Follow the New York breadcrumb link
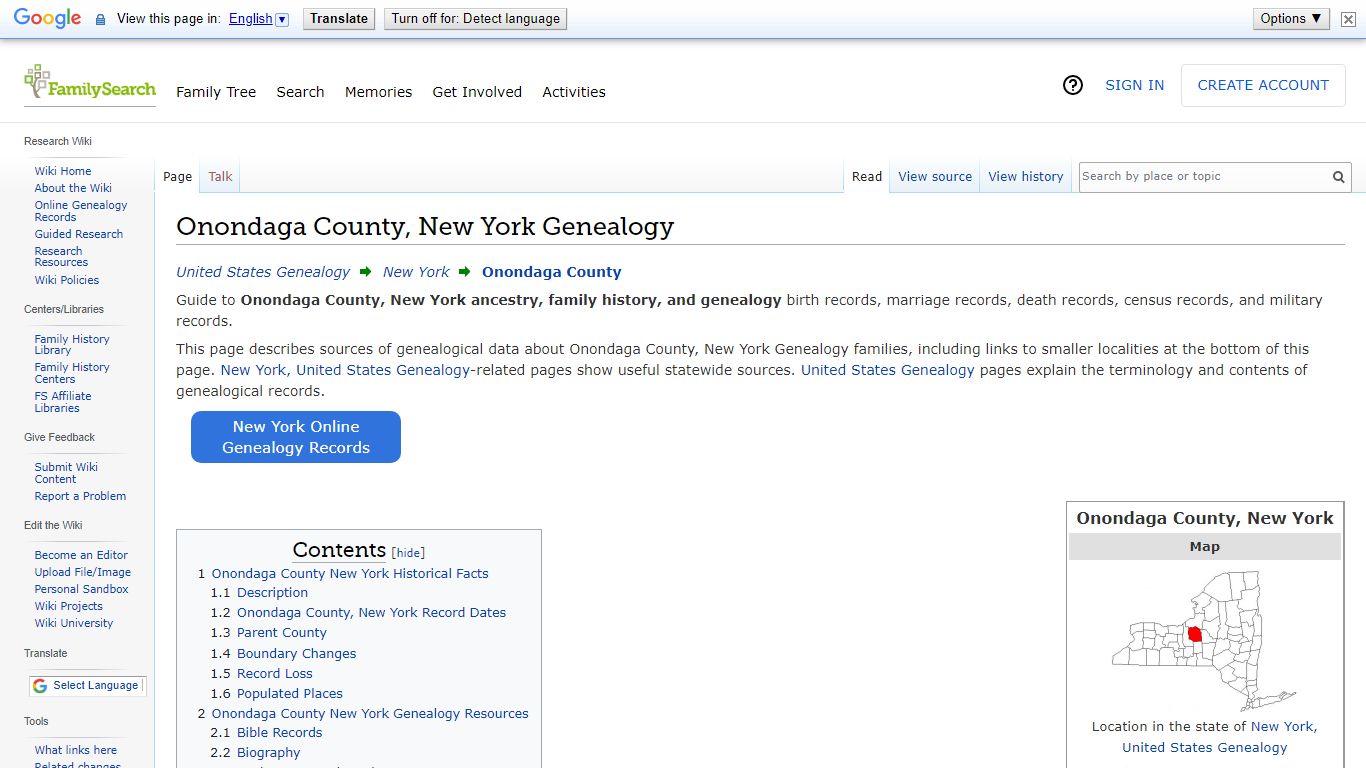 pos(416,272)
